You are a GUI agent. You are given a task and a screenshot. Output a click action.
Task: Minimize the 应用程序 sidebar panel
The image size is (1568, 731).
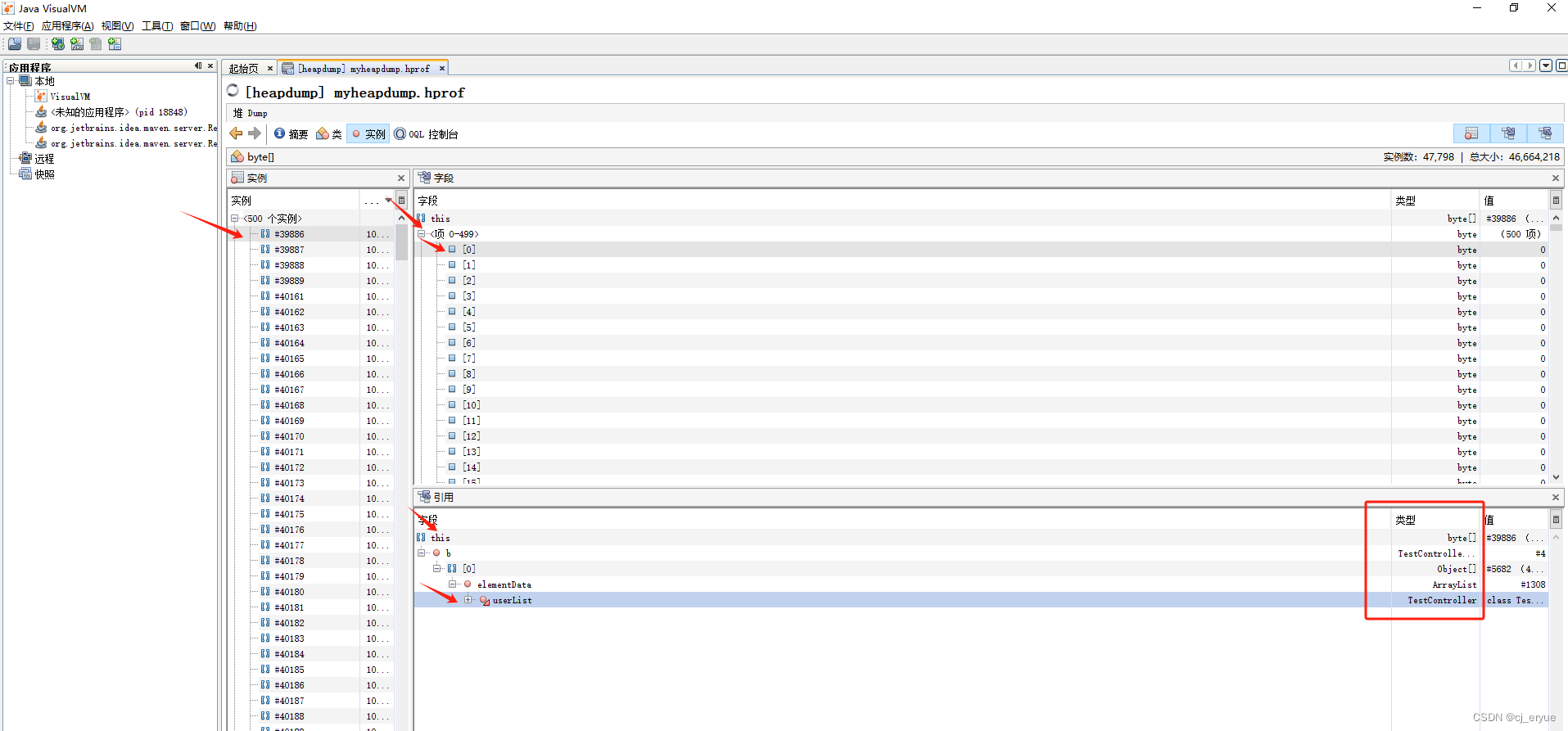coord(197,66)
